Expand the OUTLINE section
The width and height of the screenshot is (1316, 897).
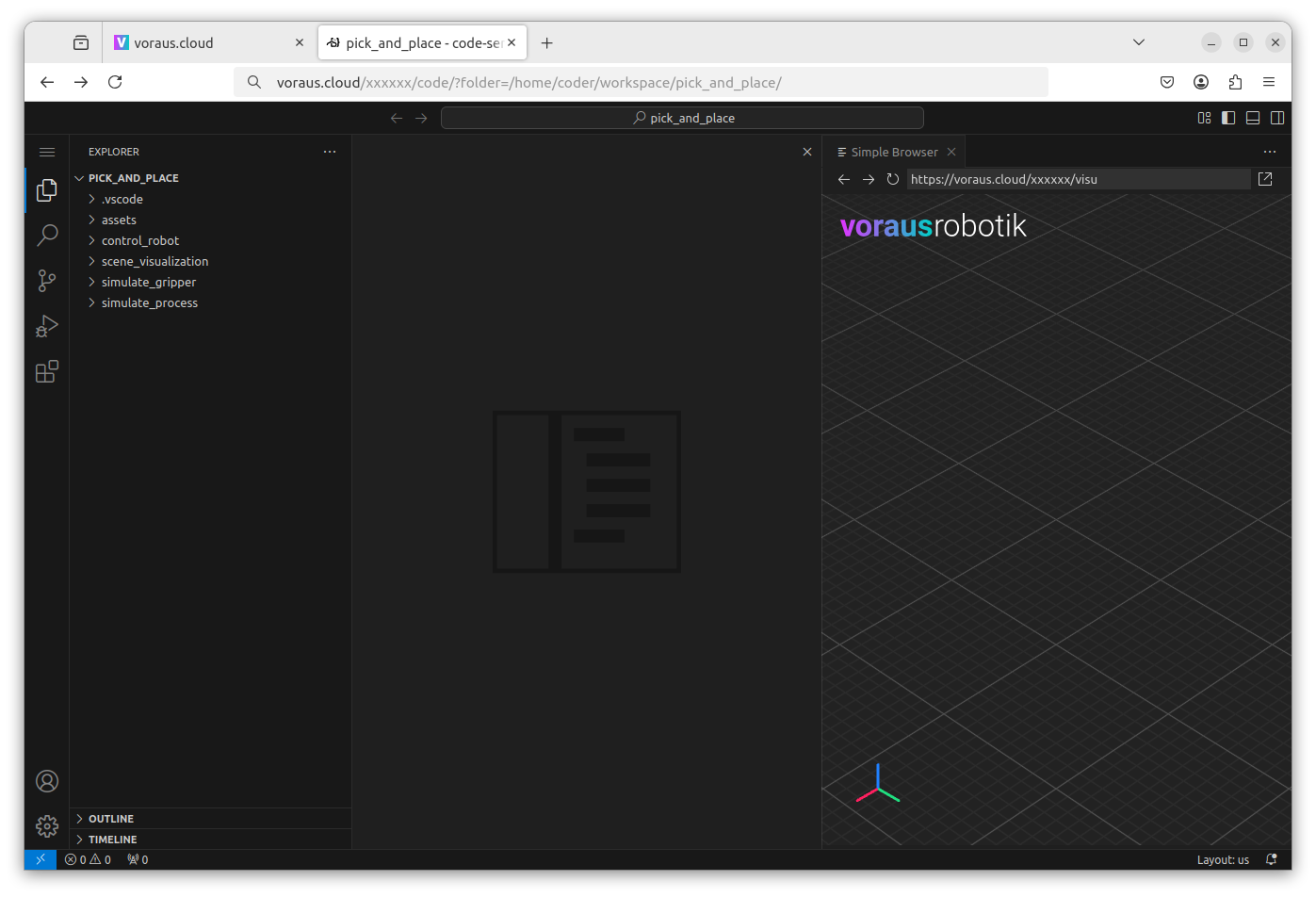click(x=211, y=819)
